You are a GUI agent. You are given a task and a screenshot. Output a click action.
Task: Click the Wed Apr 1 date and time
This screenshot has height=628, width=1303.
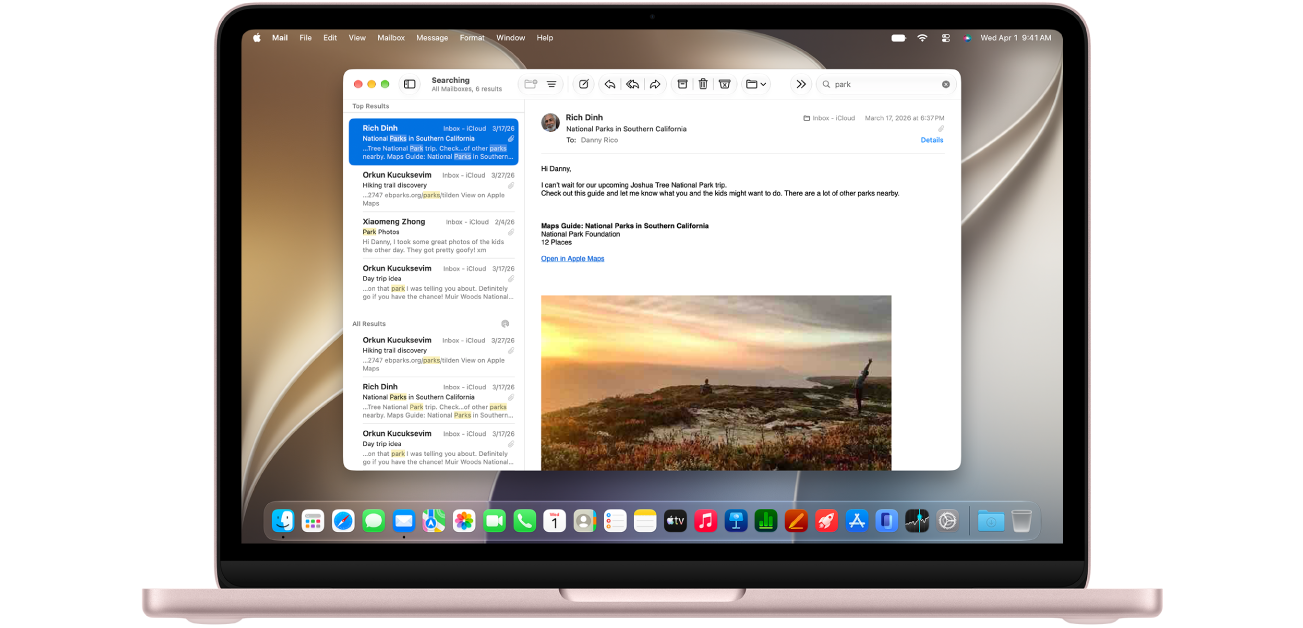pyautogui.click(x=1016, y=38)
